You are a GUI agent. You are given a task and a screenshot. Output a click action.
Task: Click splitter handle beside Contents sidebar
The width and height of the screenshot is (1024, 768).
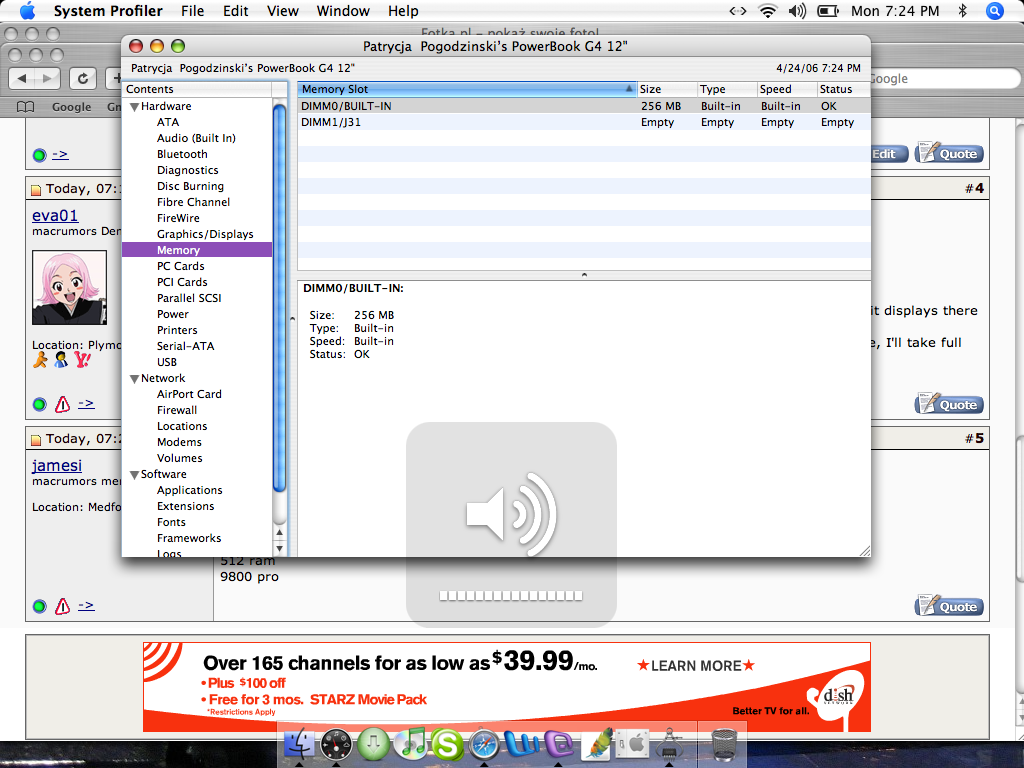[292, 319]
